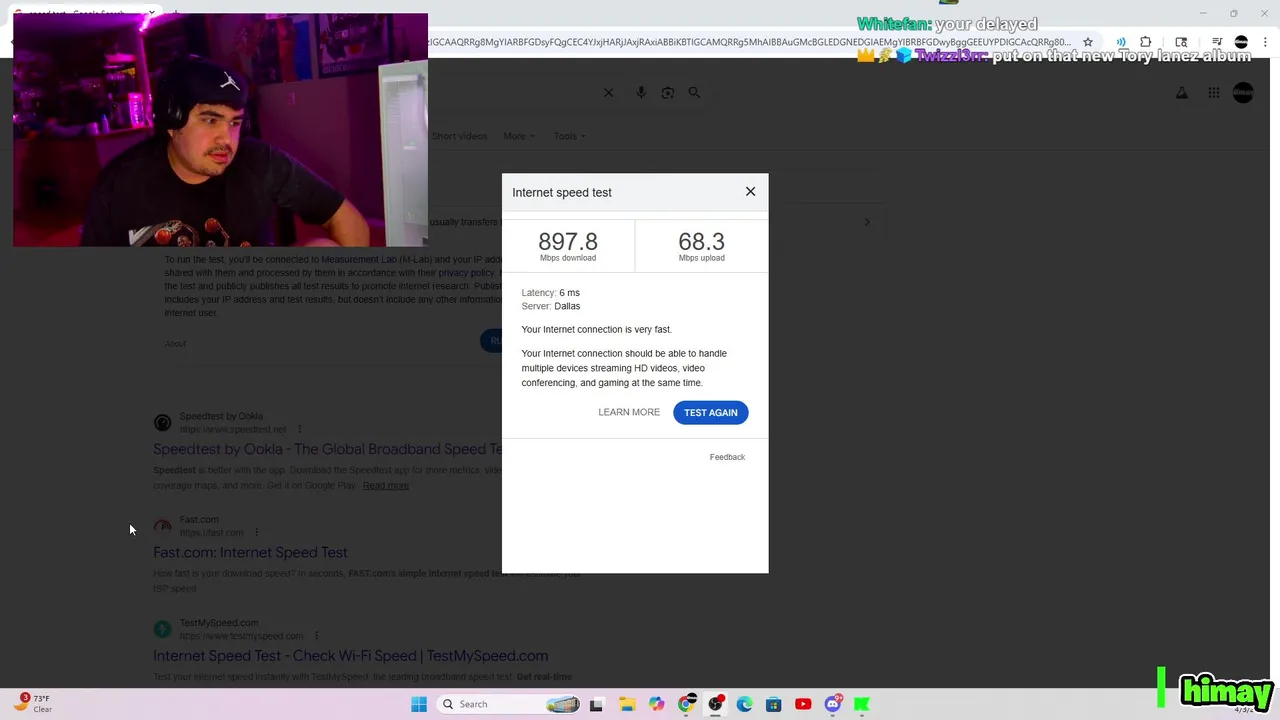Click the Latency: 6 ms text
Image resolution: width=1280 pixels, height=720 pixels.
click(550, 293)
